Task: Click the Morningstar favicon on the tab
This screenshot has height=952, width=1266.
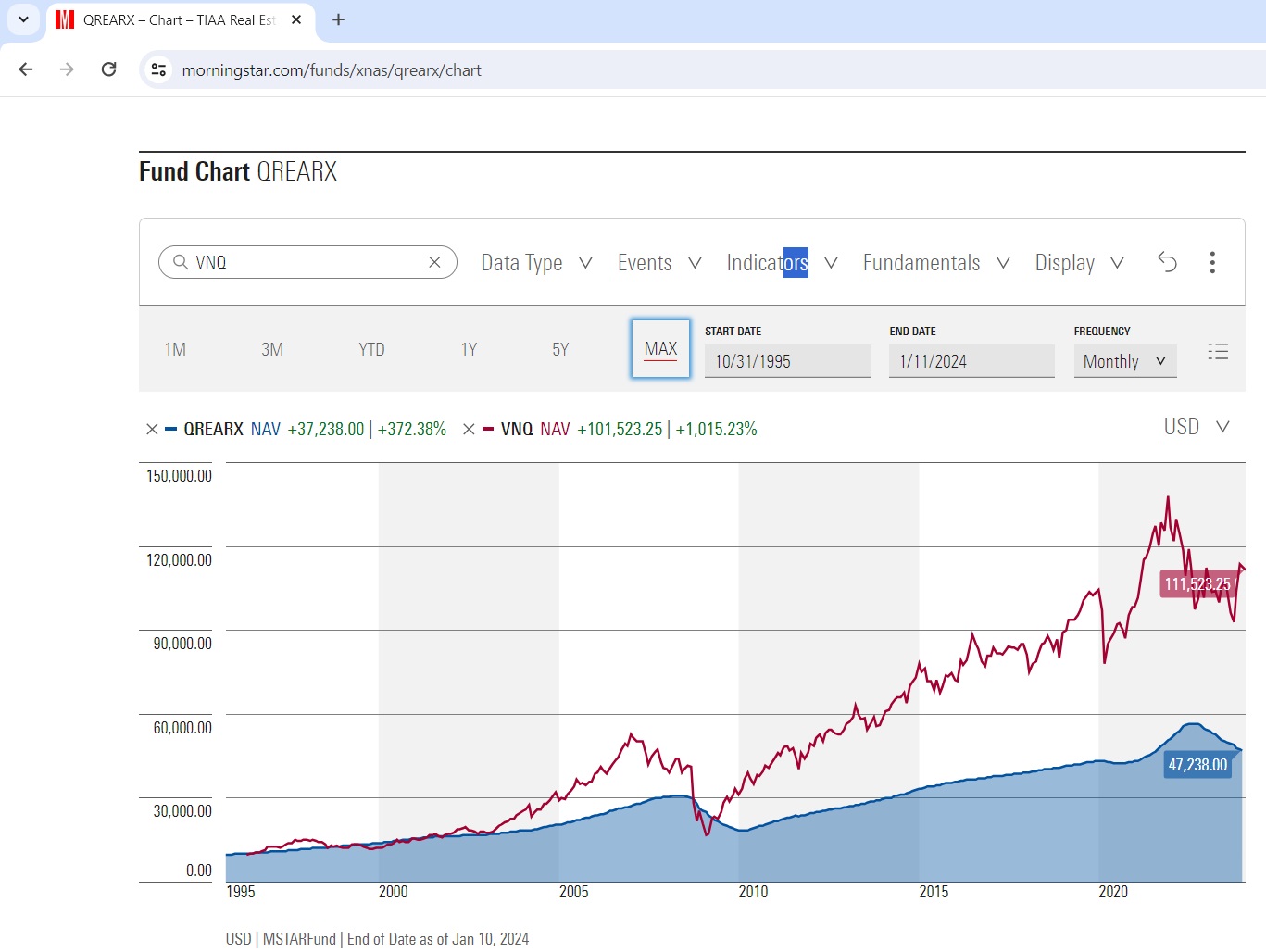Action: pos(65,19)
